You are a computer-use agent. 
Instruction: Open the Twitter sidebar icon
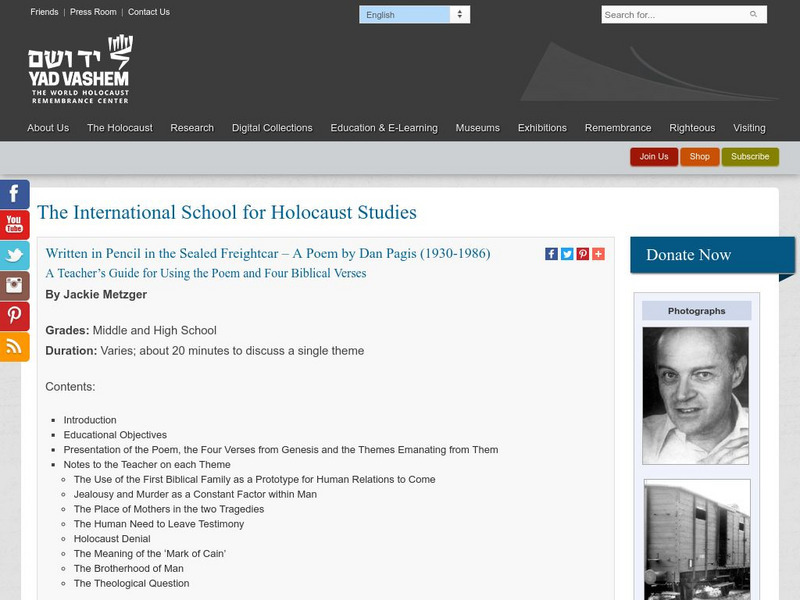pos(14,255)
